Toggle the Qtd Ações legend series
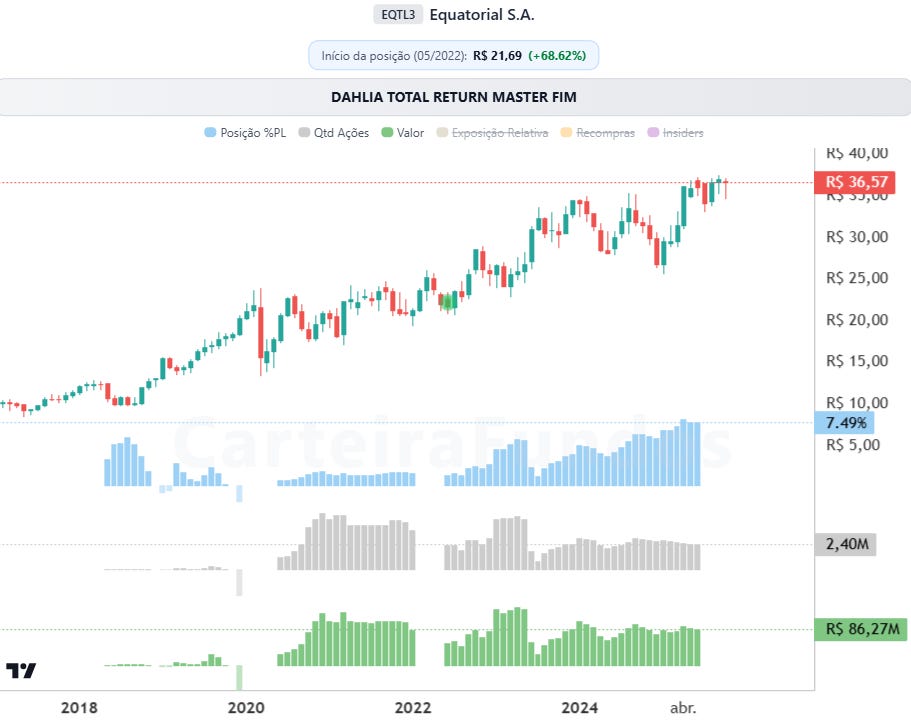The height and width of the screenshot is (720, 911). tap(333, 133)
